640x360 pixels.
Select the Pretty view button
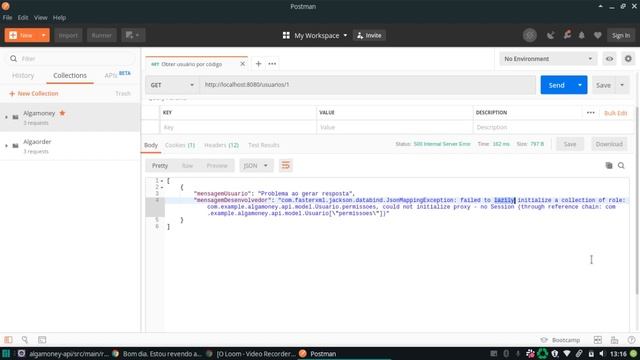pos(160,165)
